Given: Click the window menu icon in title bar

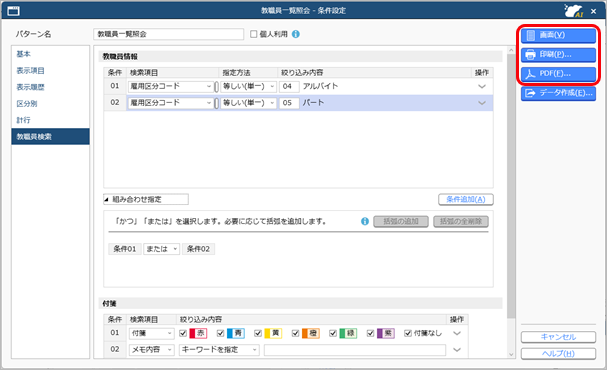Looking at the screenshot, I should point(14,11).
